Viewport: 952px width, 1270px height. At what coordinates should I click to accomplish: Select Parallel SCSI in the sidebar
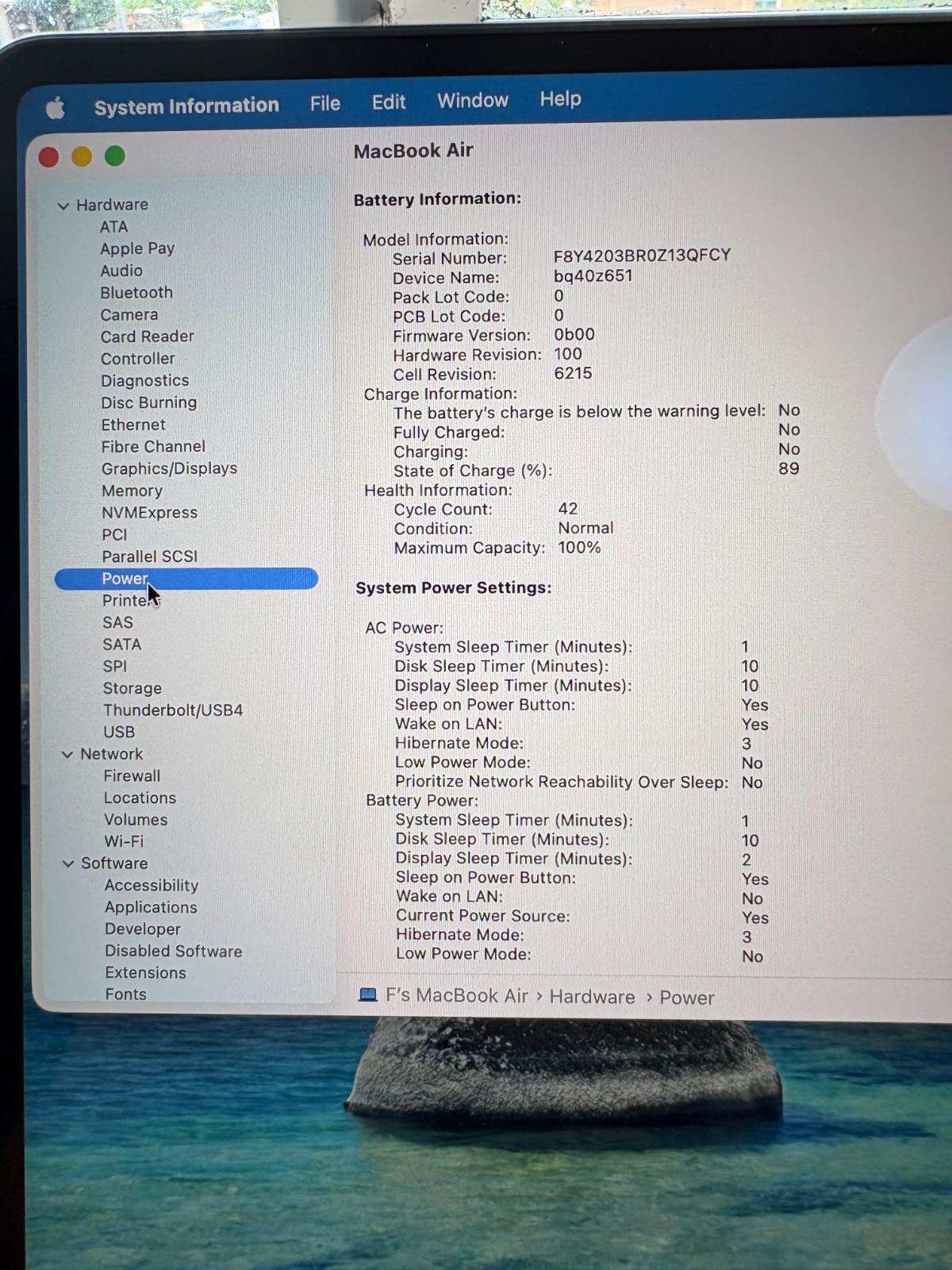150,556
